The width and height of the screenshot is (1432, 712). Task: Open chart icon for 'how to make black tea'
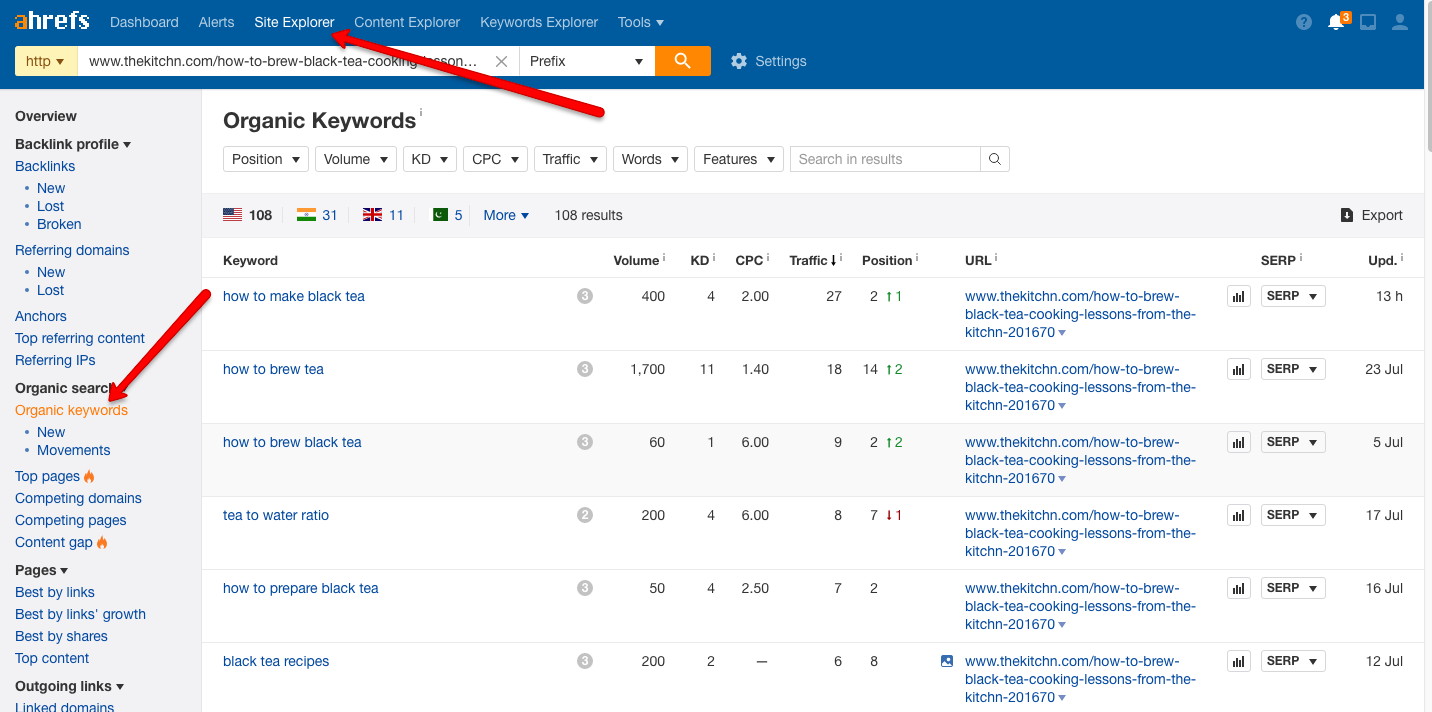(x=1239, y=297)
